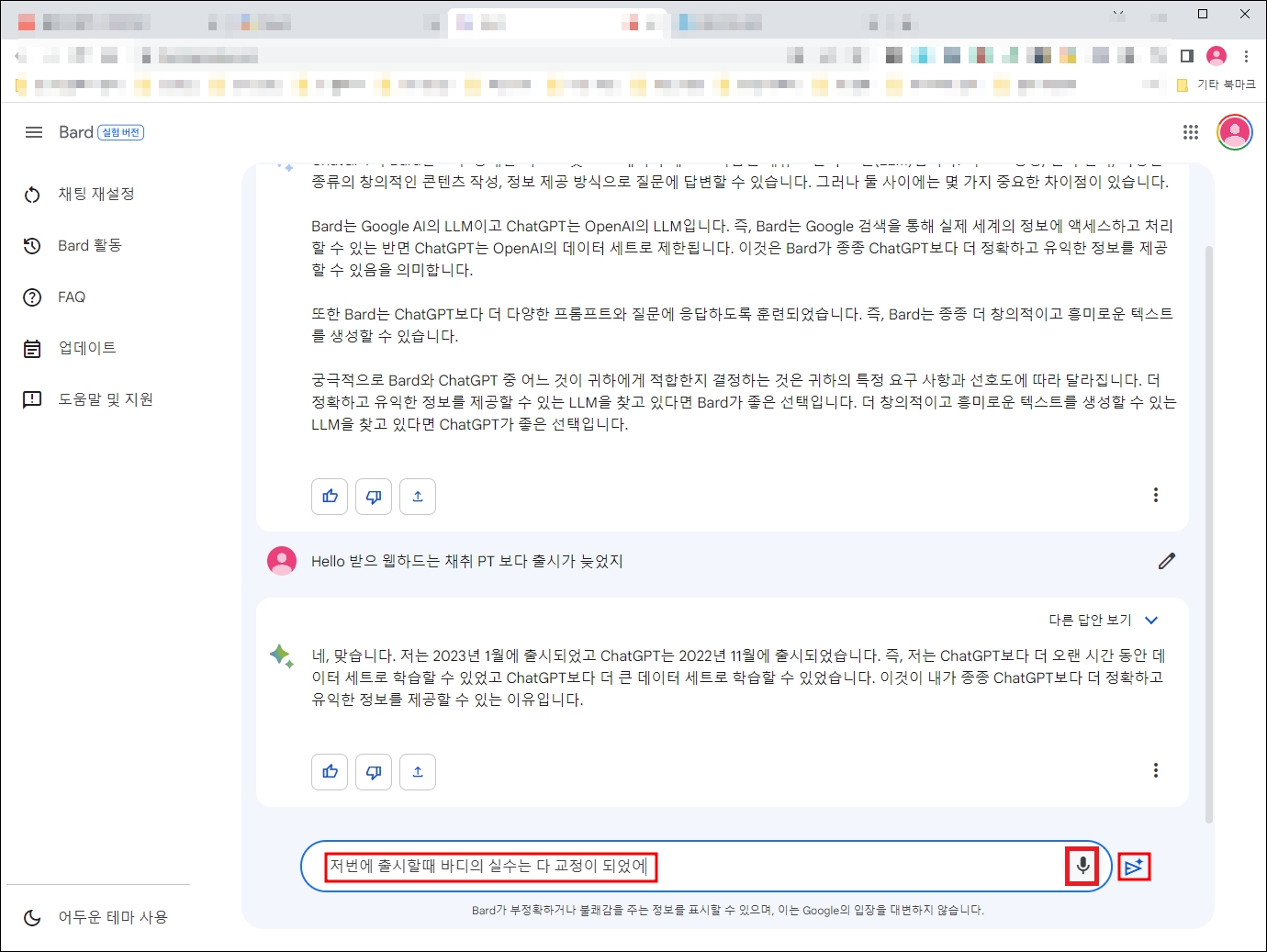The height and width of the screenshot is (952, 1267).
Task: Click the 실험 버전 badge
Action: (121, 132)
